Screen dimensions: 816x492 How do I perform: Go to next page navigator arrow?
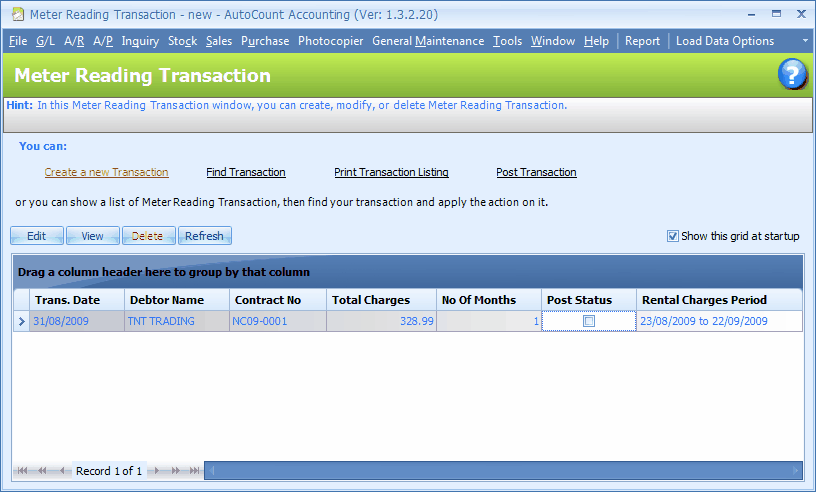(x=175, y=471)
